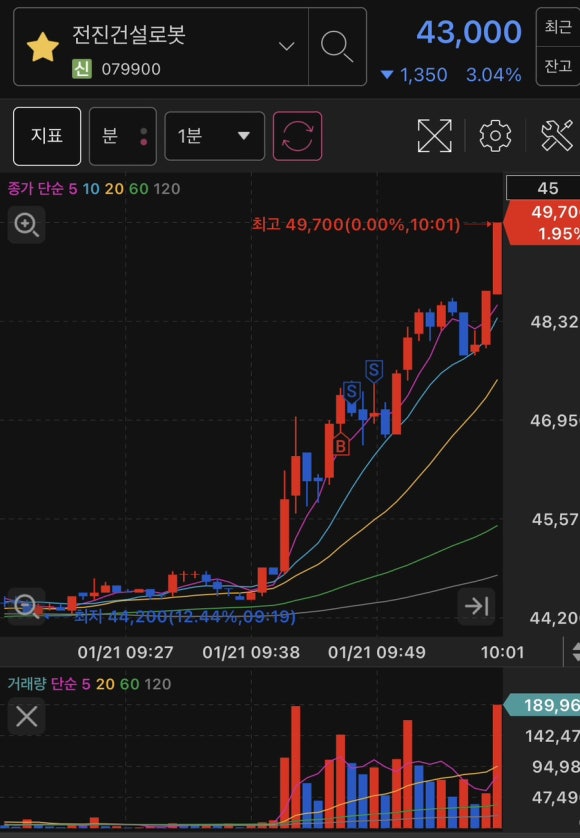Tap the lower S sell marker
The height and width of the screenshot is (838, 580).
(351, 393)
